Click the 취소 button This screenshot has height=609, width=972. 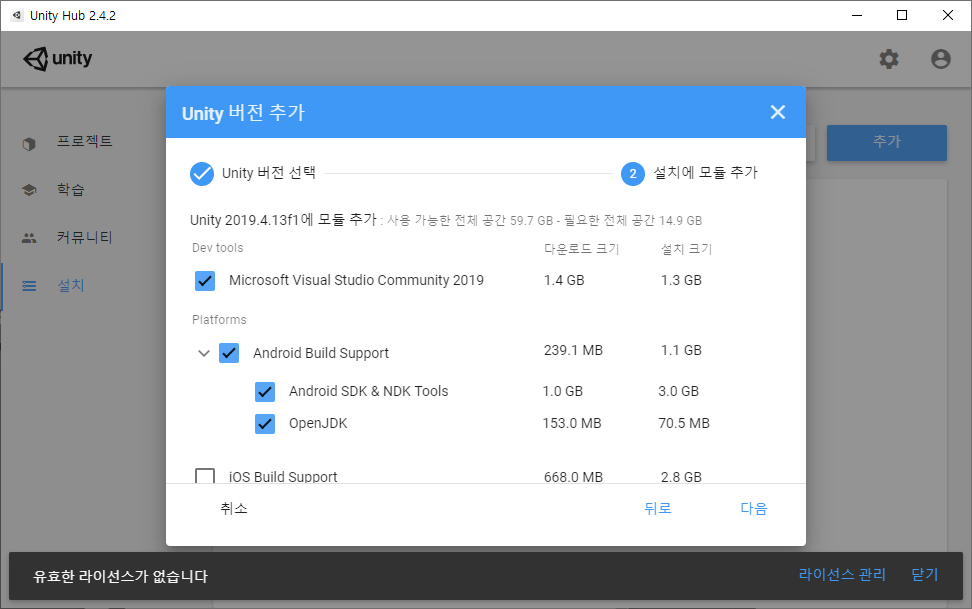pos(234,509)
